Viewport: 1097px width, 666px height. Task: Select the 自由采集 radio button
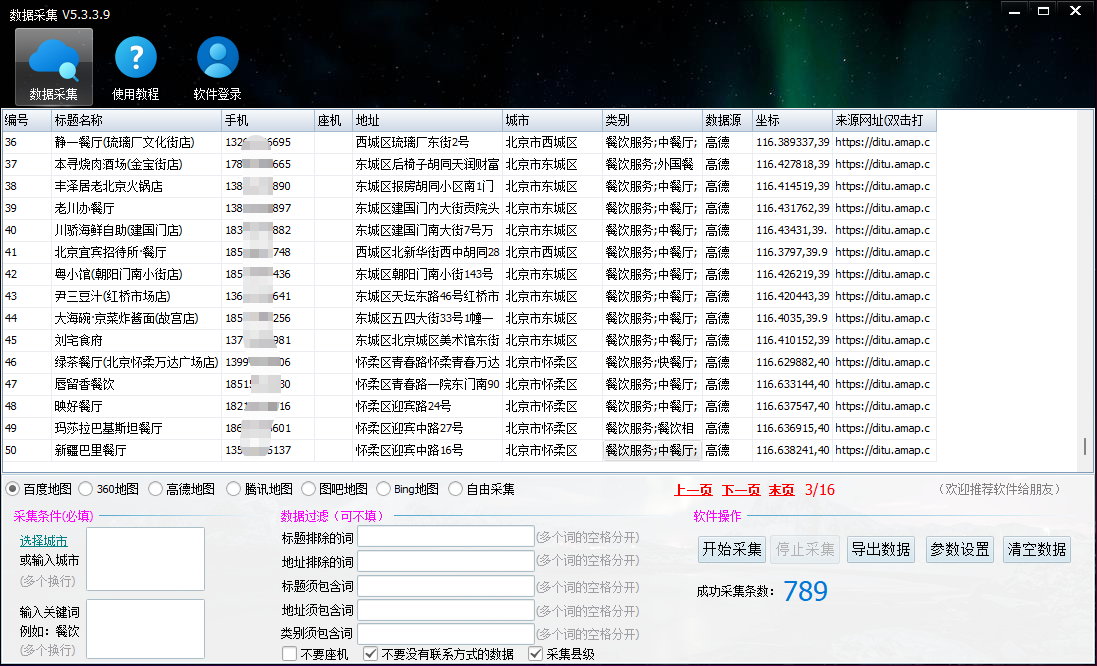point(455,489)
